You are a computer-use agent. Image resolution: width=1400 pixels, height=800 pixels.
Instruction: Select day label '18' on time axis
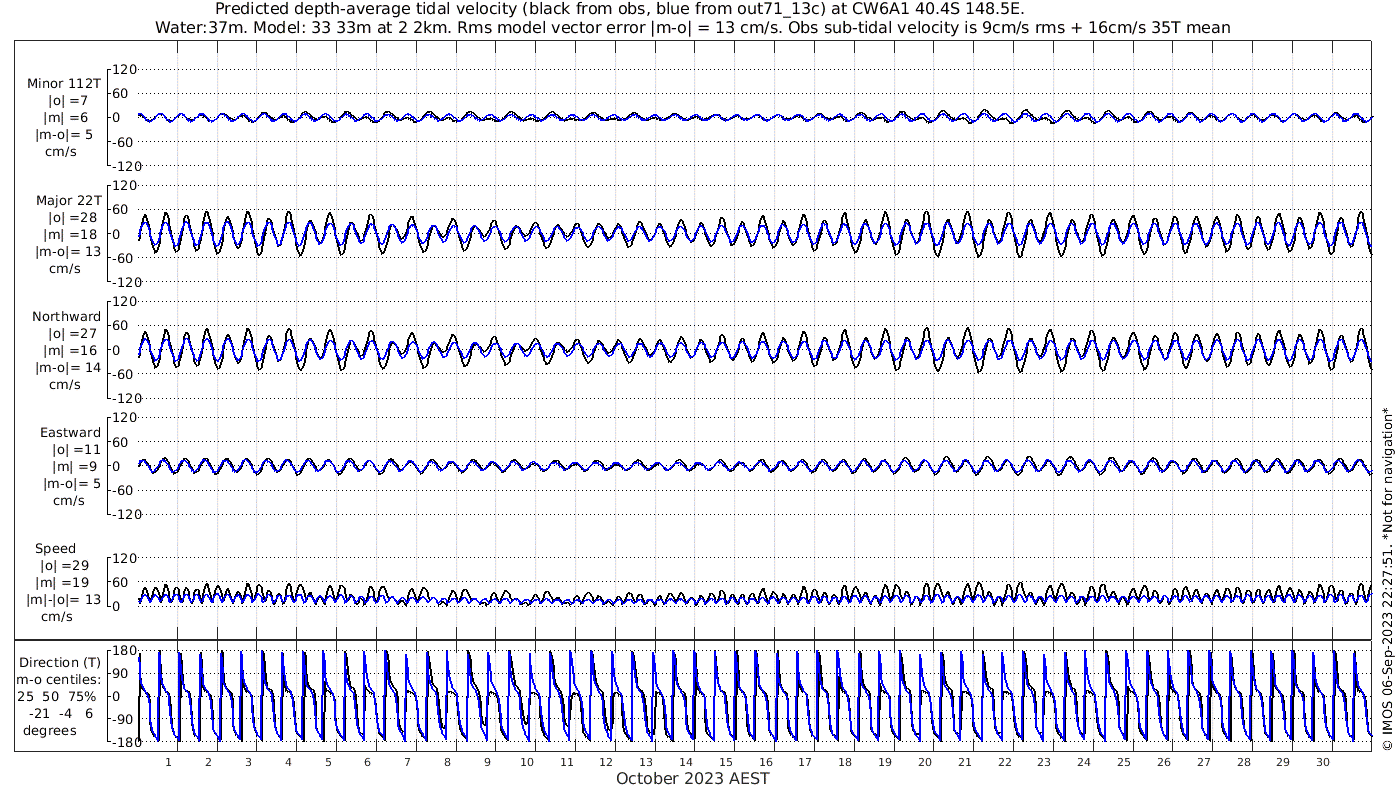pyautogui.click(x=845, y=762)
